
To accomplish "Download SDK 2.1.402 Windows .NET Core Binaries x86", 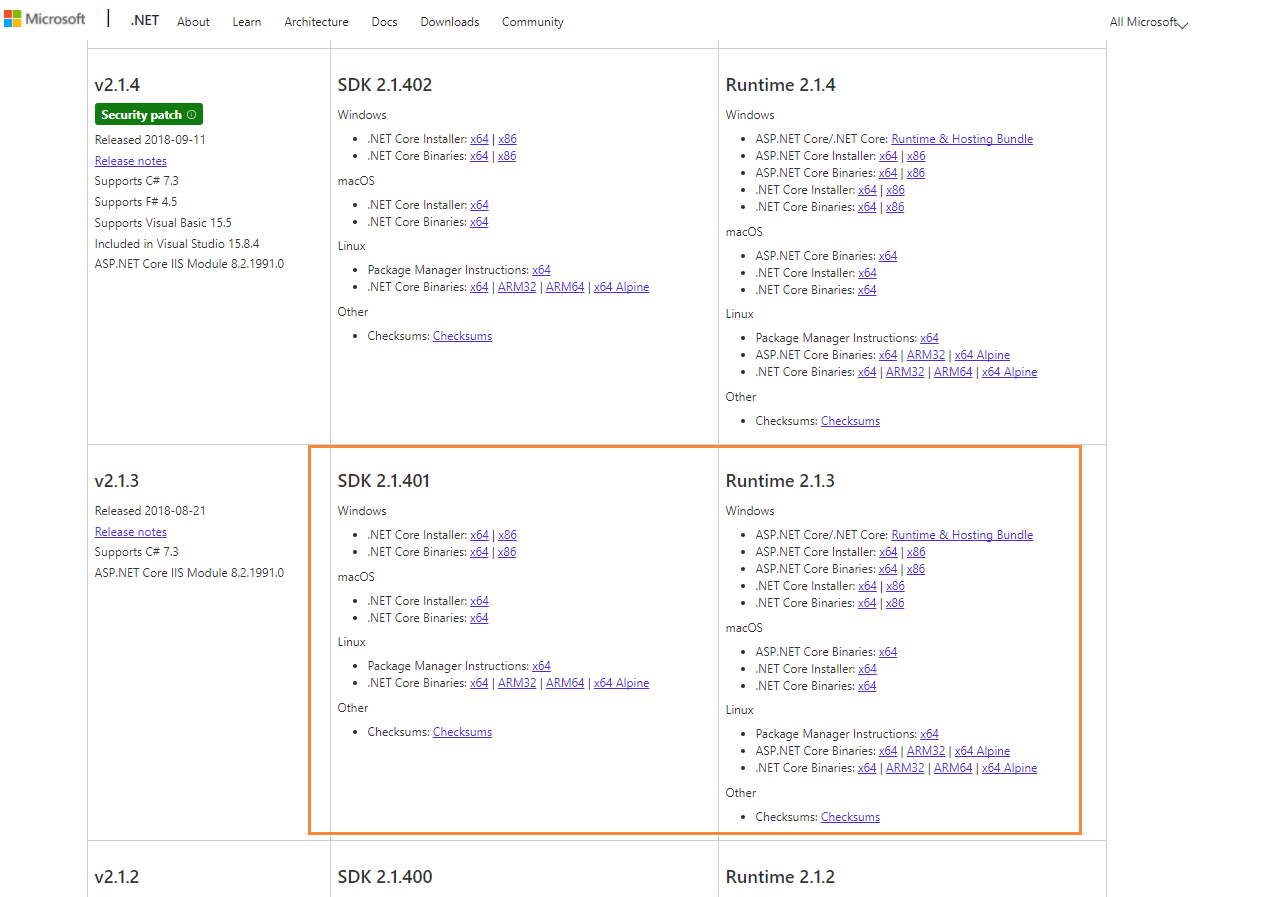I will (507, 156).
